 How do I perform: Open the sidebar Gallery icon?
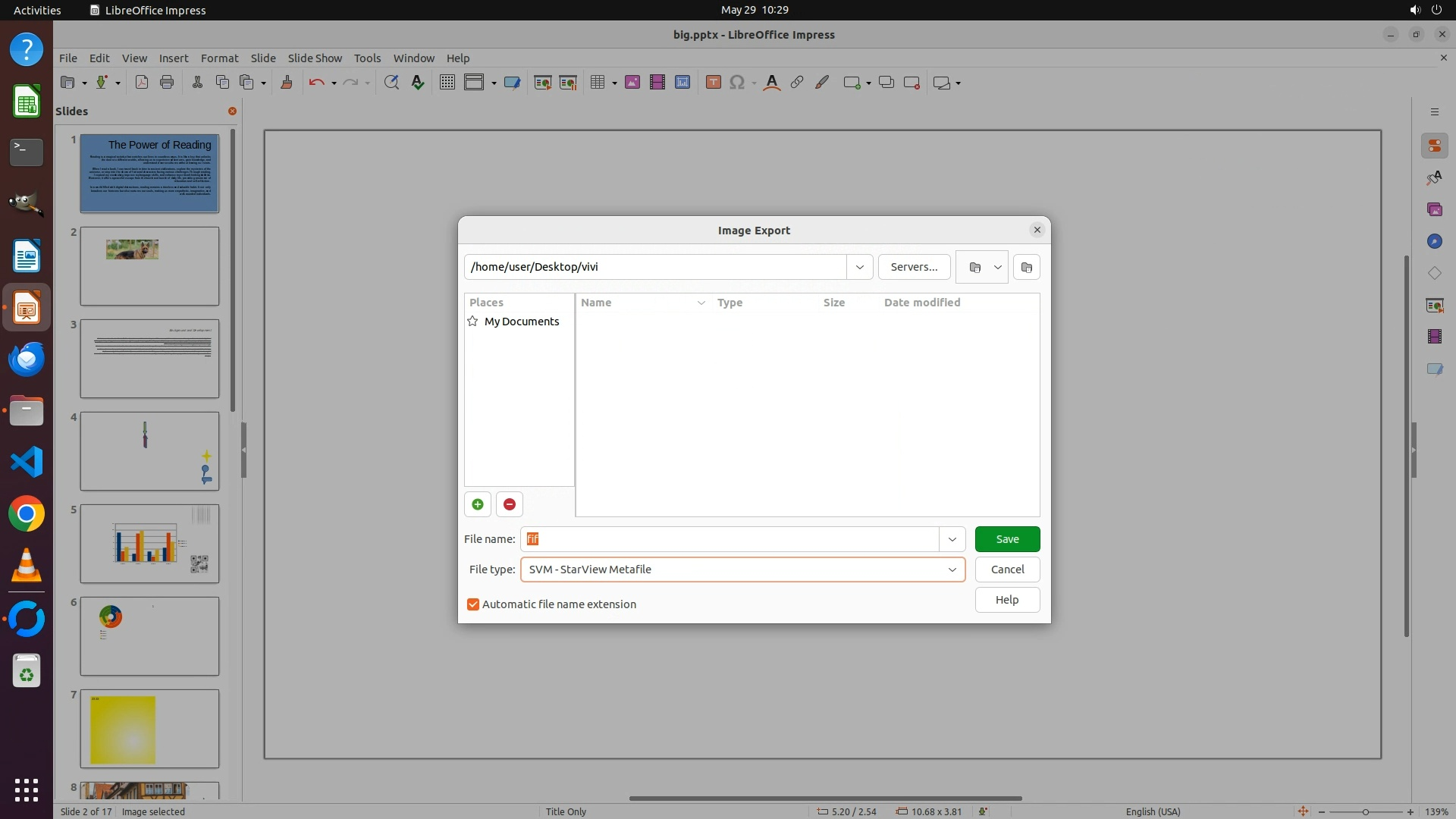click(1434, 209)
